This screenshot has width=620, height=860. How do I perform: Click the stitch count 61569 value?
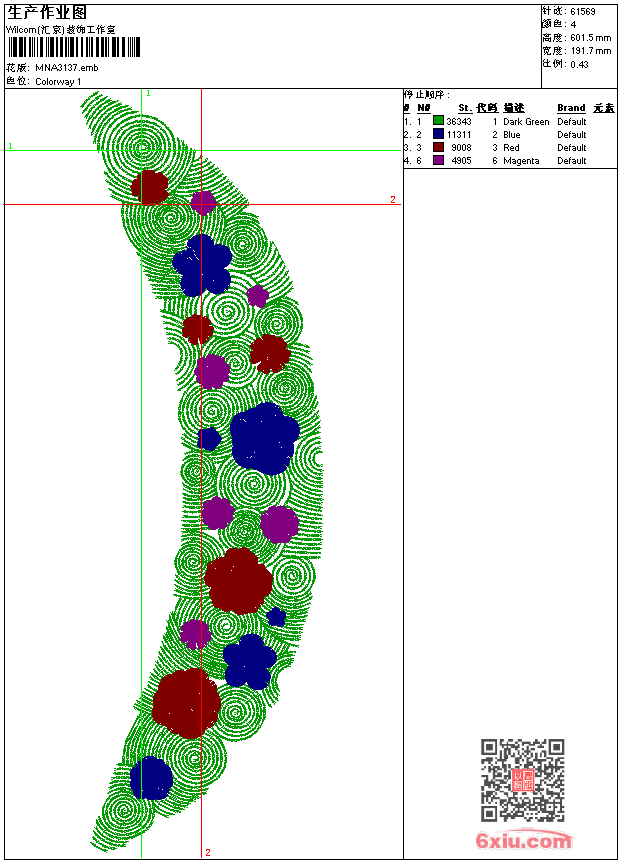pyautogui.click(x=582, y=12)
